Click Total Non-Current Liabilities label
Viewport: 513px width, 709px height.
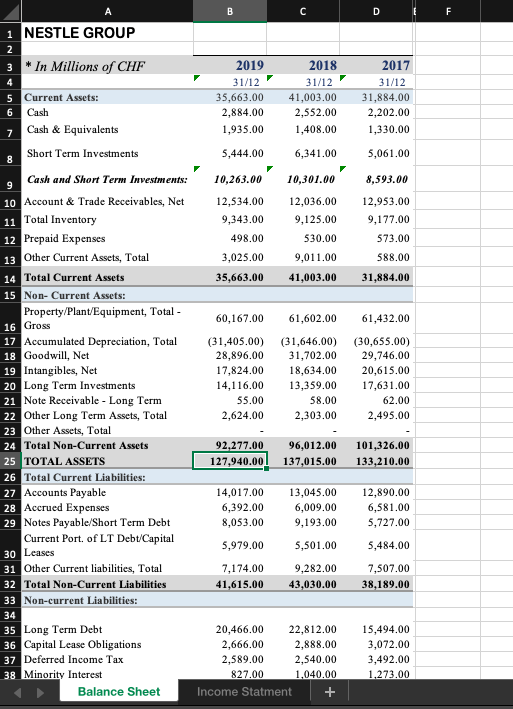95,584
